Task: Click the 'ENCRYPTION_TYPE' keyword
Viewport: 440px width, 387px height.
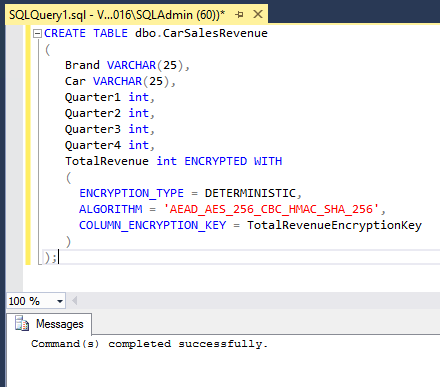Action: [x=131, y=193]
